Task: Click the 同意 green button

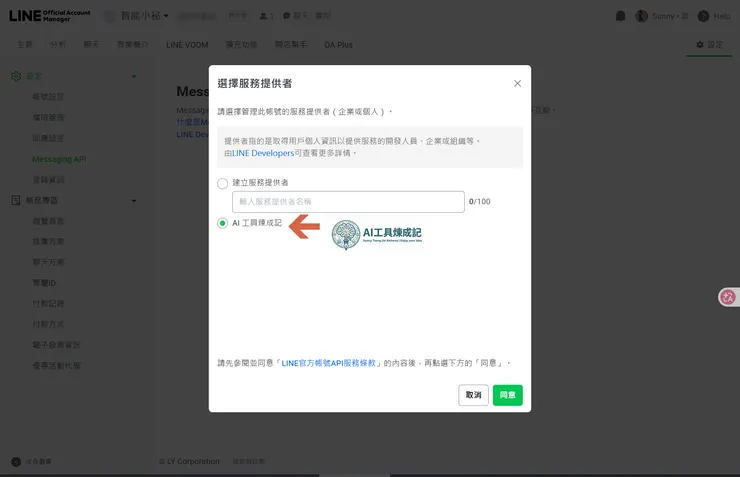Action: pyautogui.click(x=508, y=395)
